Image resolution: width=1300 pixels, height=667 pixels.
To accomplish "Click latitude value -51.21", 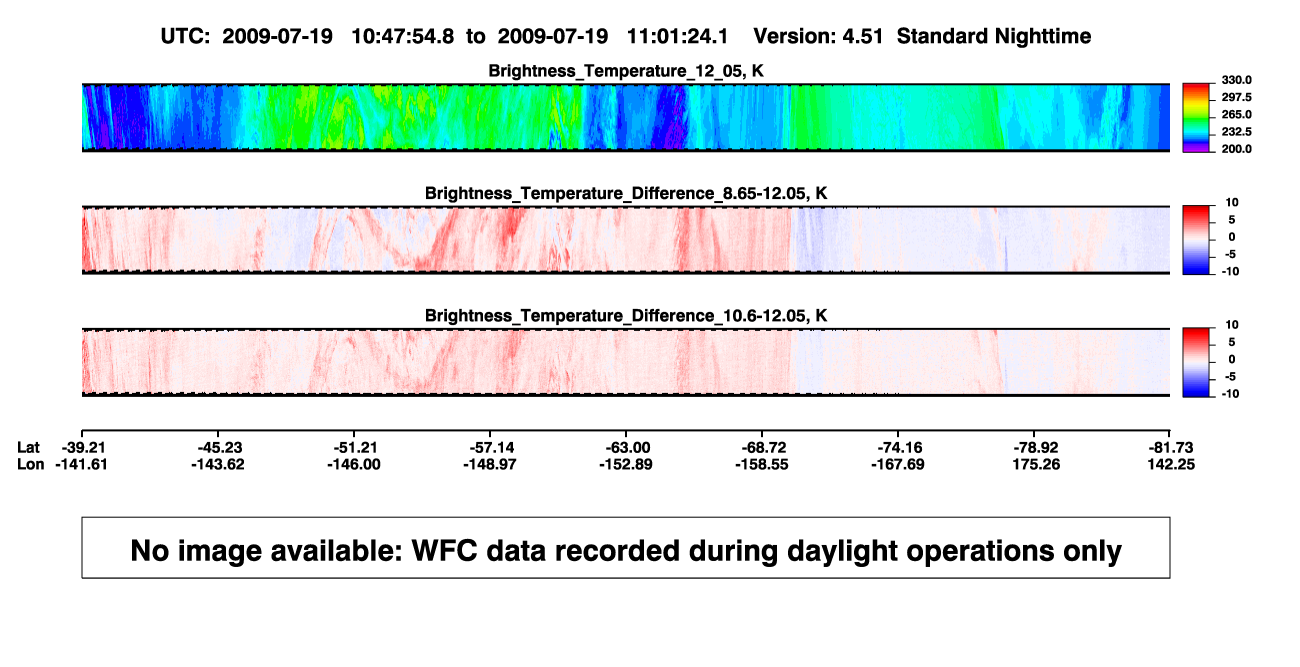I will [353, 447].
